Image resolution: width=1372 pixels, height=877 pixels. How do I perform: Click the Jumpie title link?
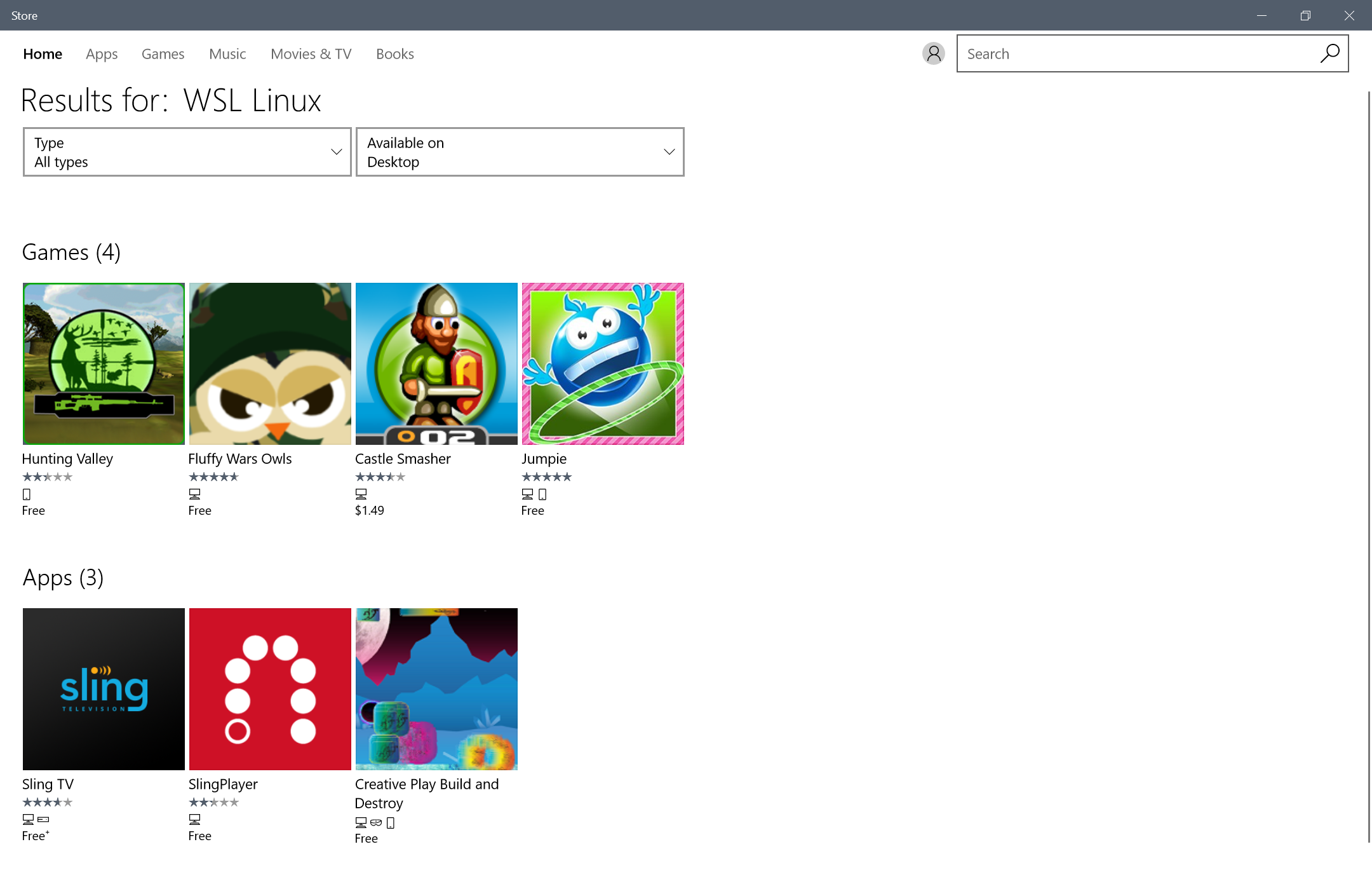pos(544,459)
